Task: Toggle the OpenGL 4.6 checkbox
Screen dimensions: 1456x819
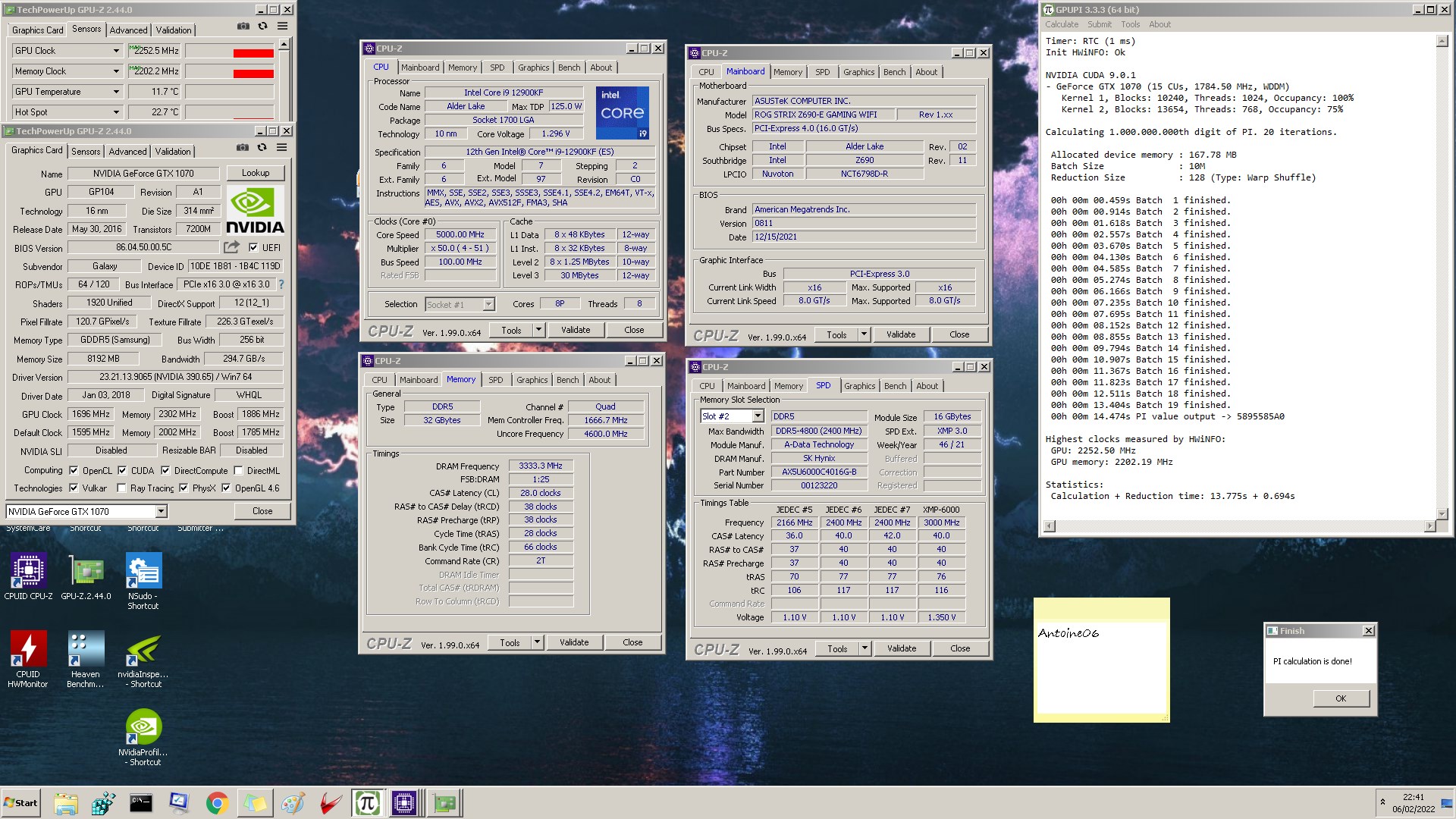Action: pos(226,488)
